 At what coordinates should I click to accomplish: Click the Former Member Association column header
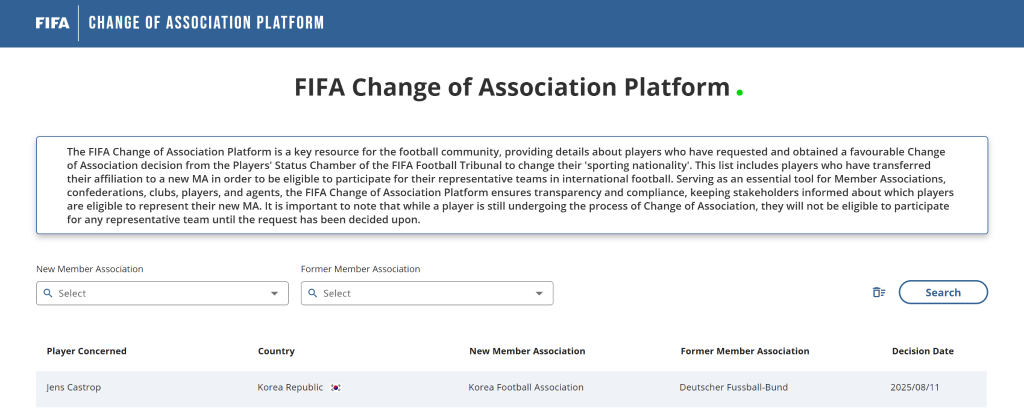[744, 351]
